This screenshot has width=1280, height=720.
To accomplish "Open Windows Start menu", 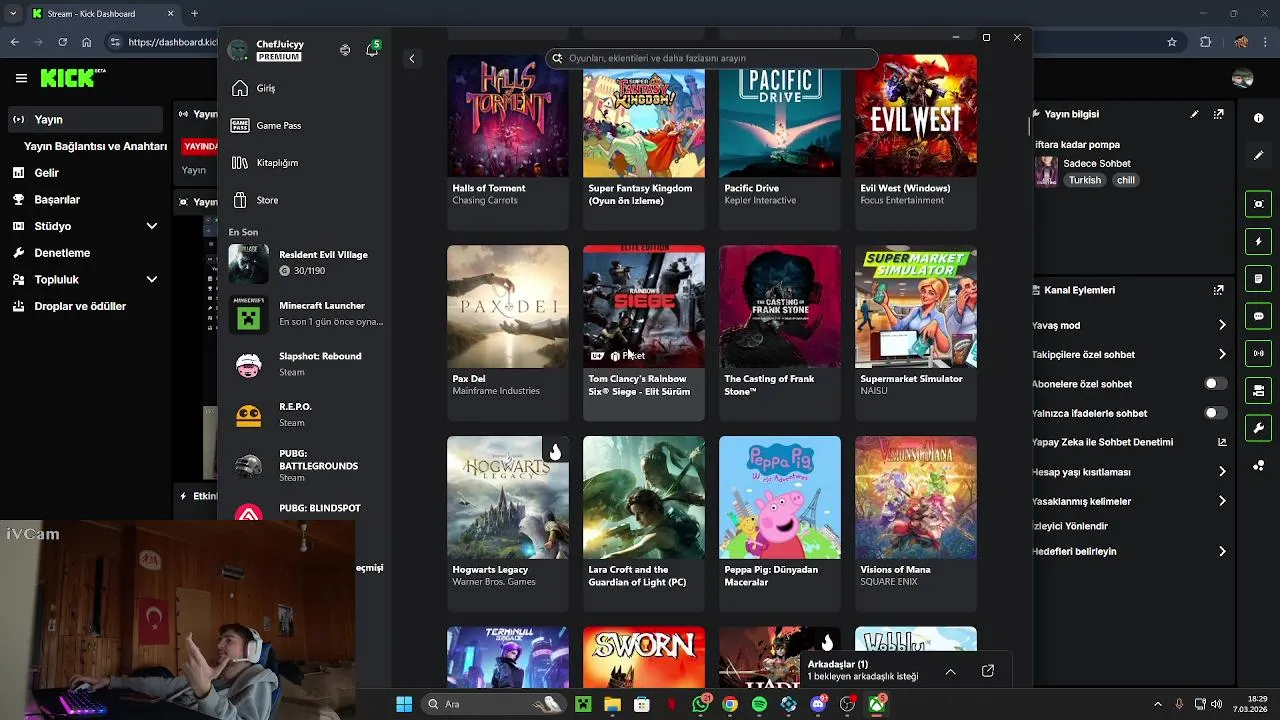I will pyautogui.click(x=404, y=704).
